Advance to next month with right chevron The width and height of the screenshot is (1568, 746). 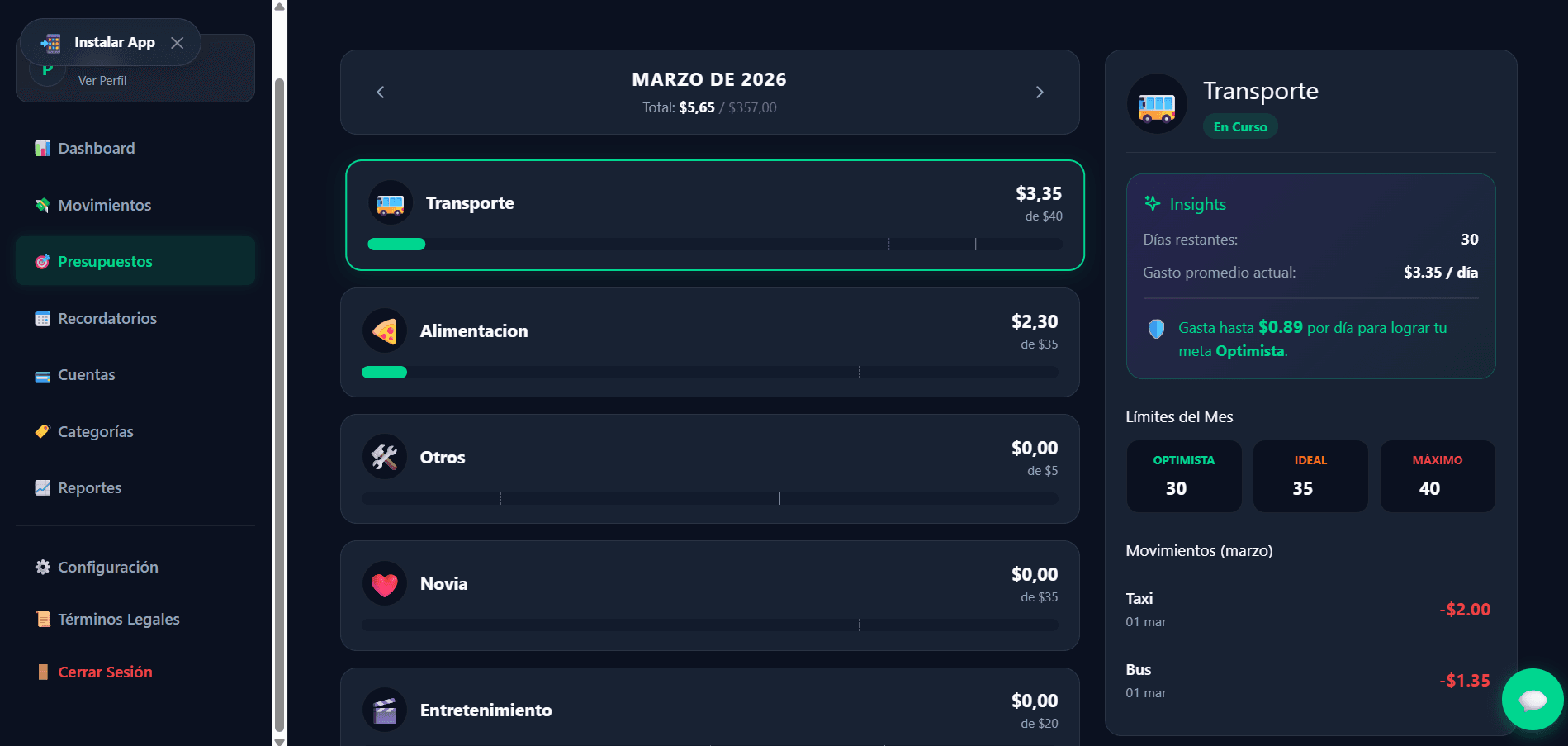click(x=1040, y=93)
